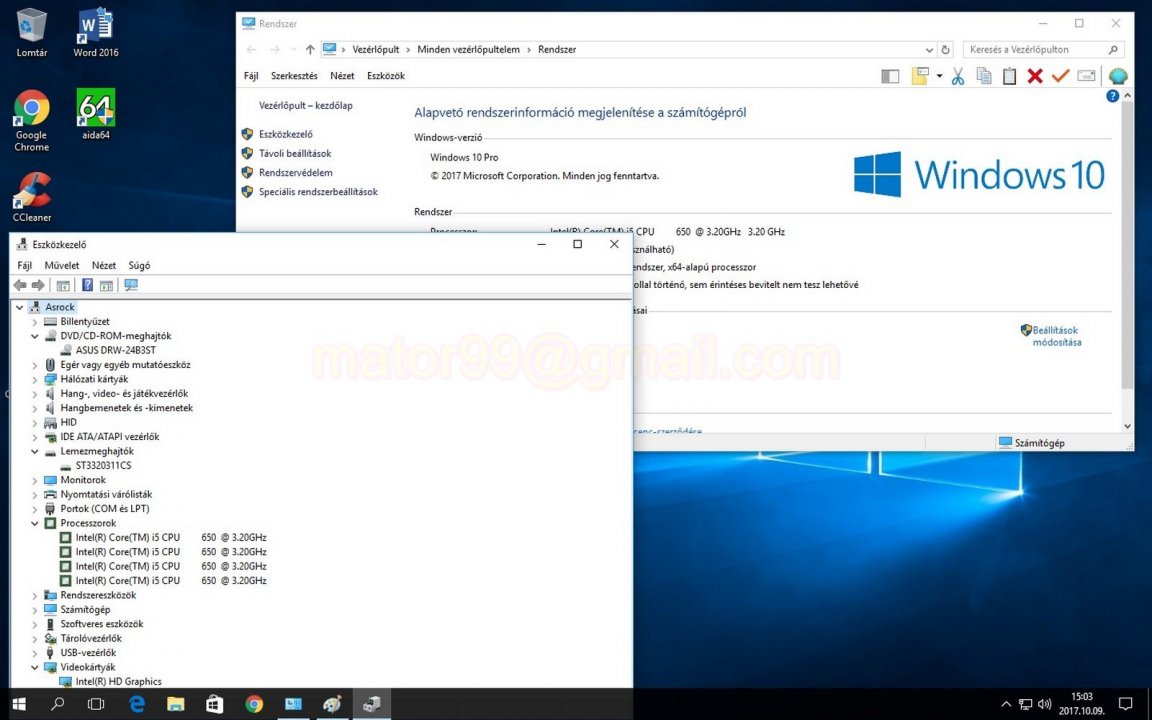Collapse the Lemezmeghajtók node

(x=35, y=451)
